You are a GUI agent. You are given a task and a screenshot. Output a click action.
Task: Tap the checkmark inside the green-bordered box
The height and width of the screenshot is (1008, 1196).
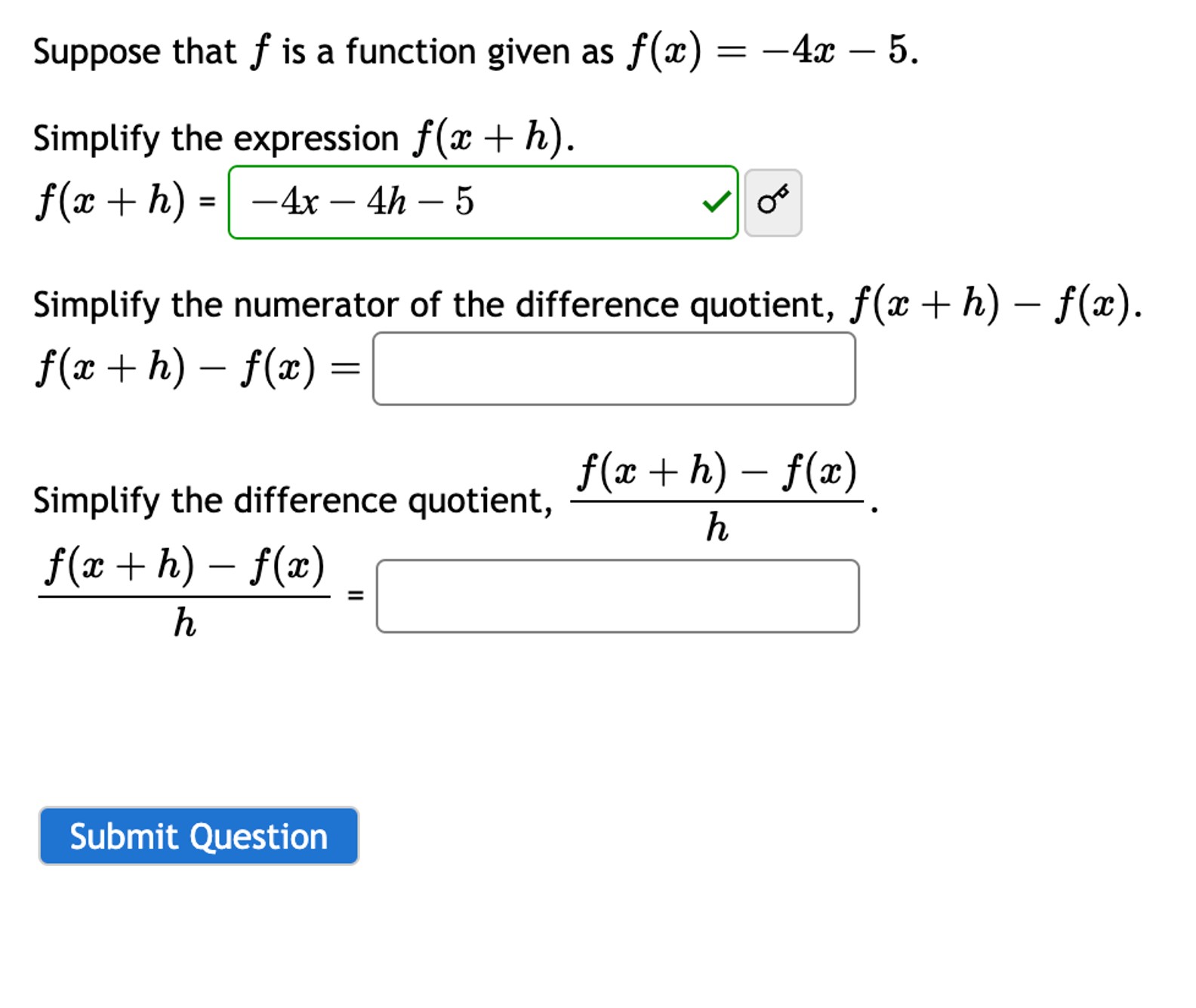(x=716, y=202)
